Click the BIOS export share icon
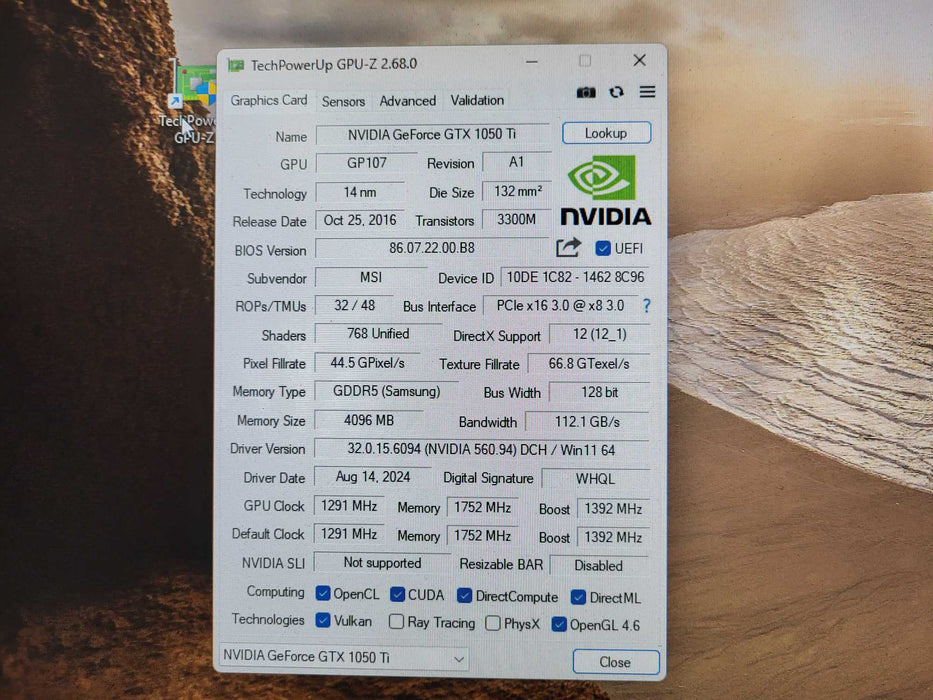The image size is (933, 700). coord(568,247)
